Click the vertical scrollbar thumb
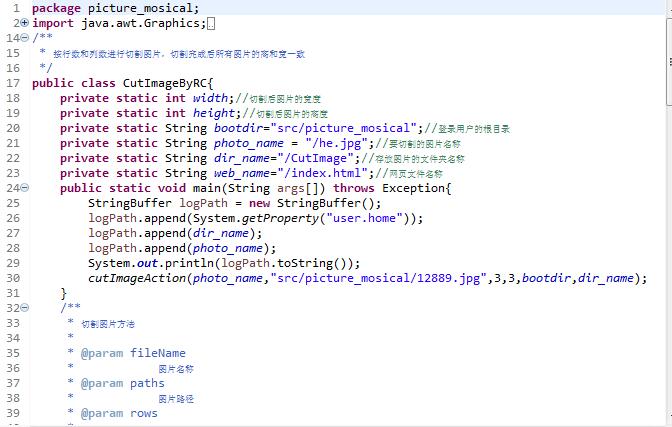This screenshot has width=672, height=427. click(x=669, y=61)
